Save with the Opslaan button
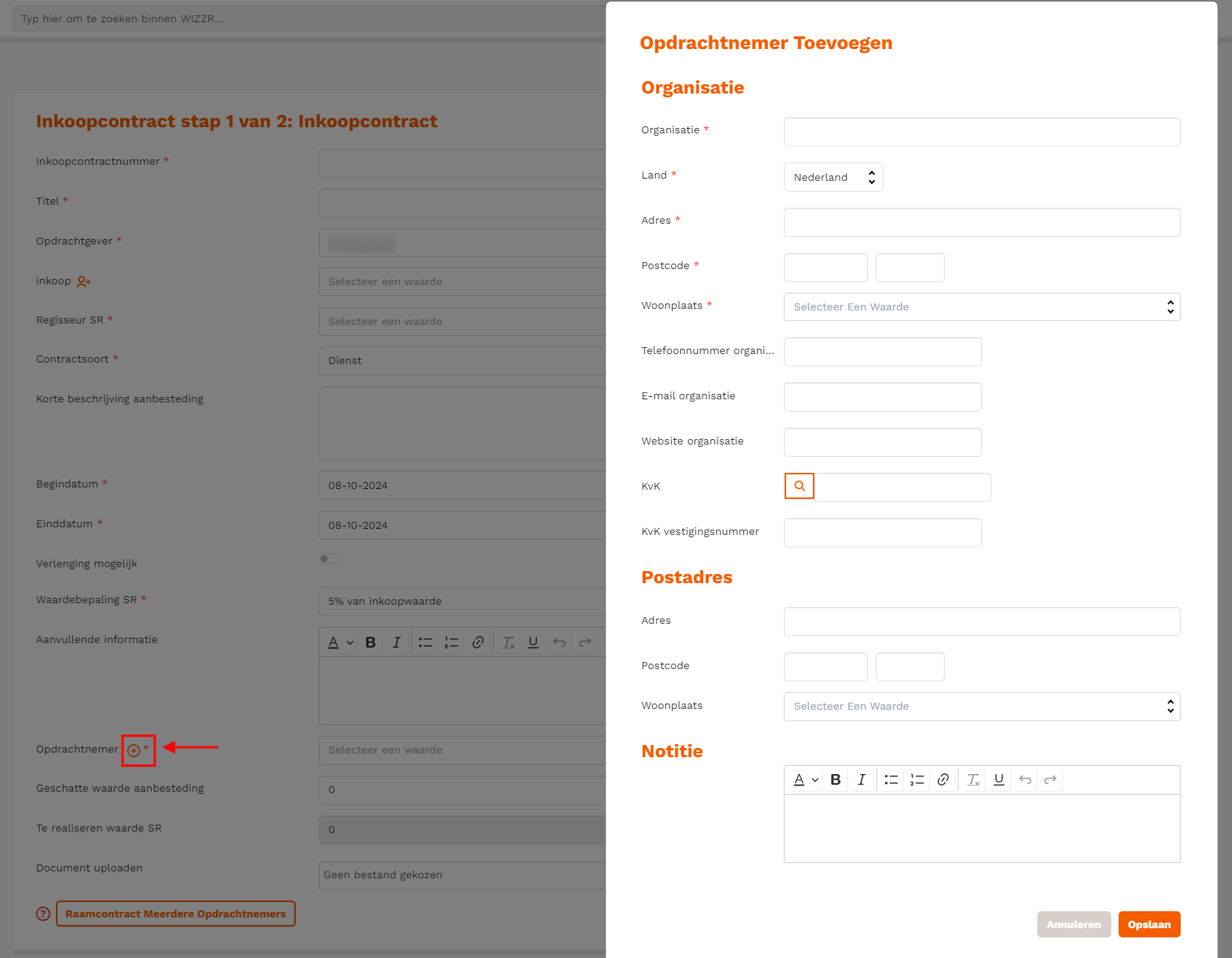Screen dimensions: 1232x958 1149,924
